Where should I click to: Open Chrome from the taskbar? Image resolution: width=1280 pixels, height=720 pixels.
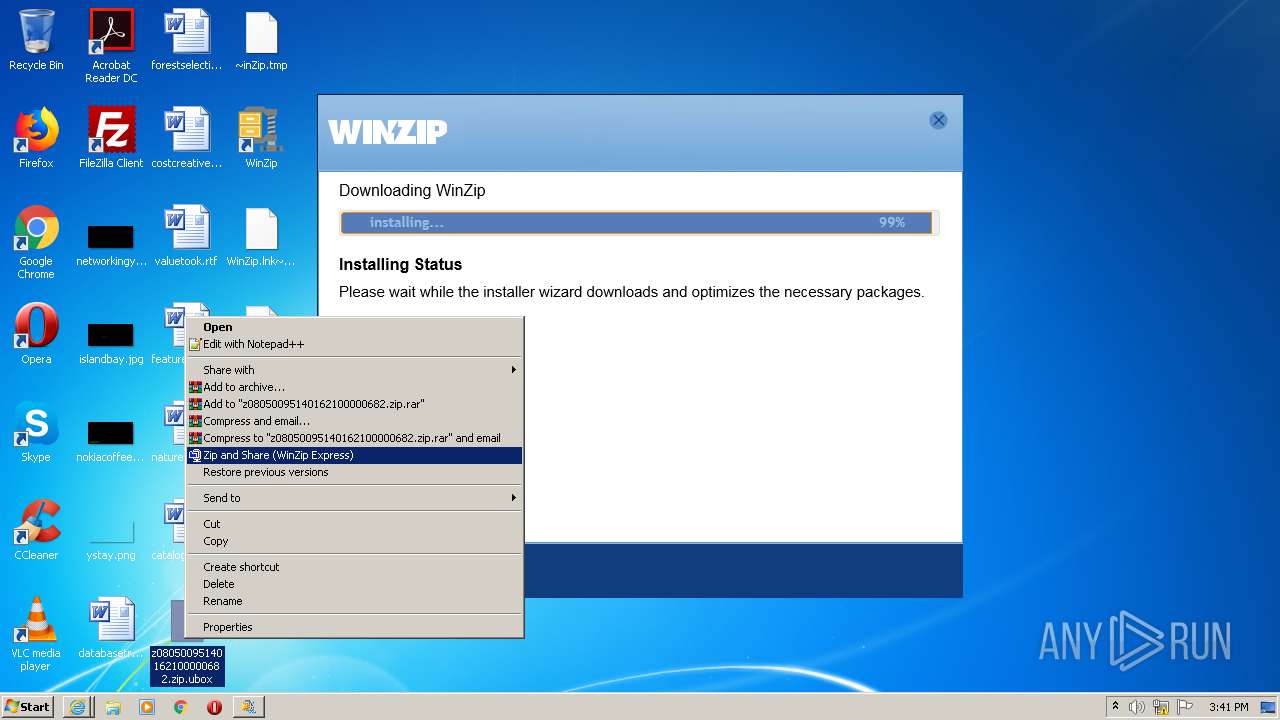(181, 707)
